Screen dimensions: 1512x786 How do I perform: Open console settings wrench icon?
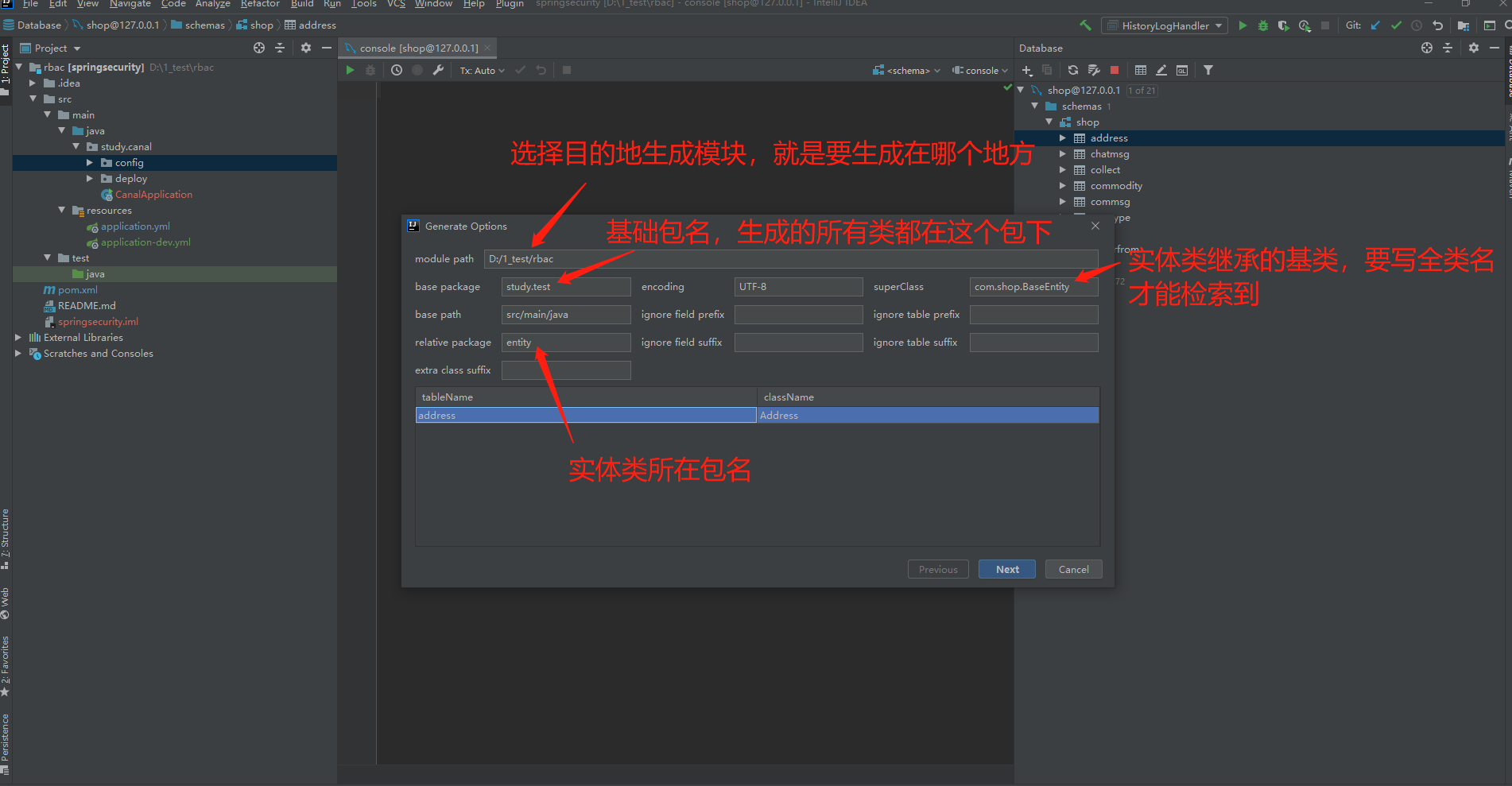tap(438, 70)
